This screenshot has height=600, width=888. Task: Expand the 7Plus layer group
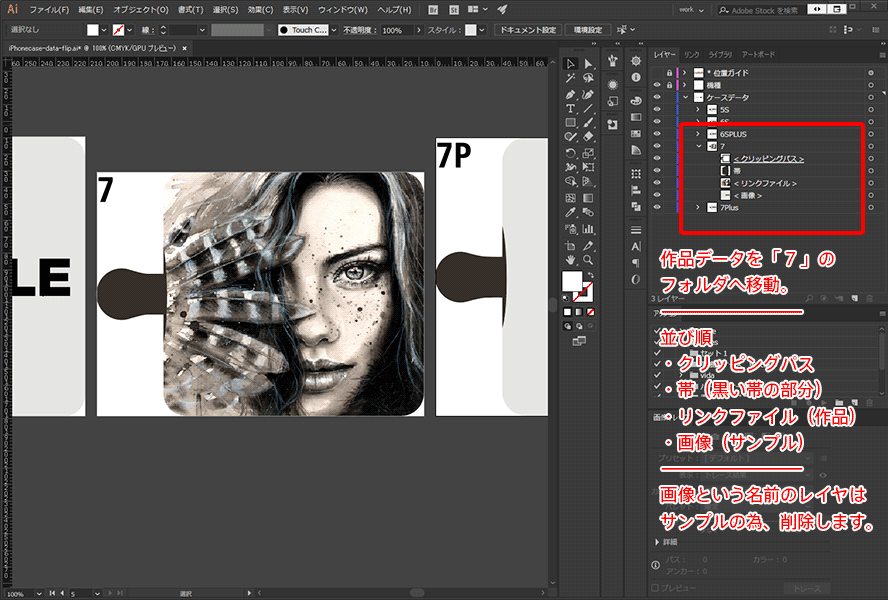[698, 207]
